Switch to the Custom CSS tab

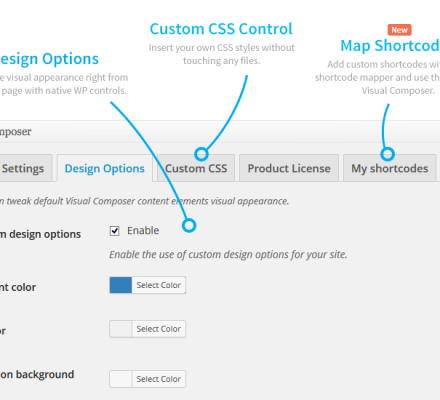[196, 168]
